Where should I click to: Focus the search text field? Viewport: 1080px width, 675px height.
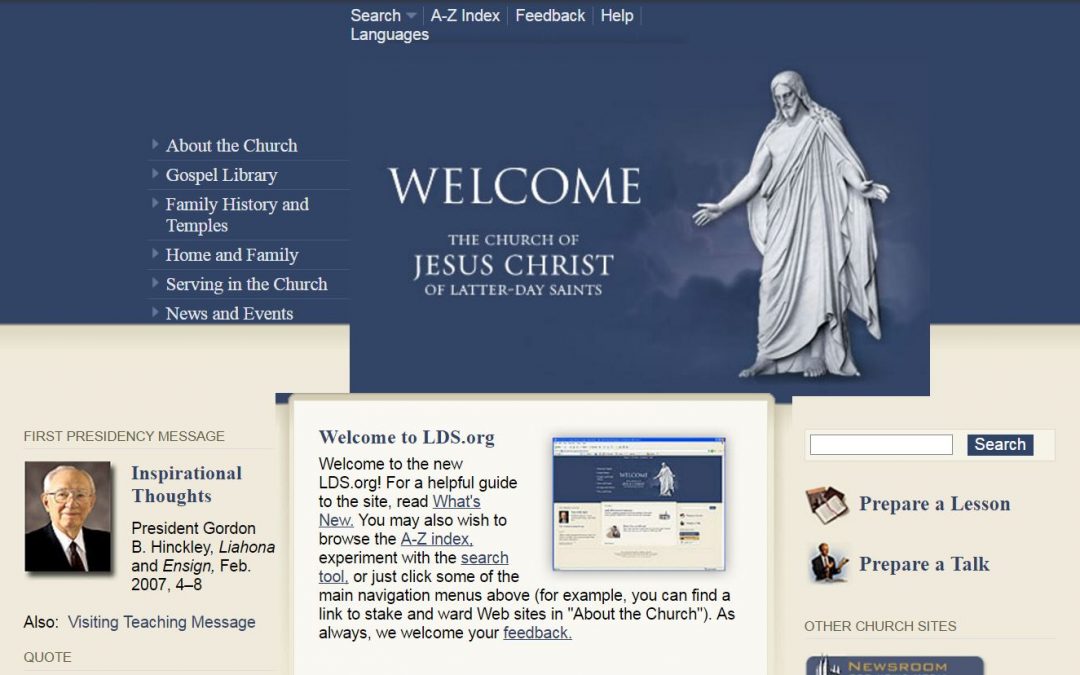click(881, 444)
